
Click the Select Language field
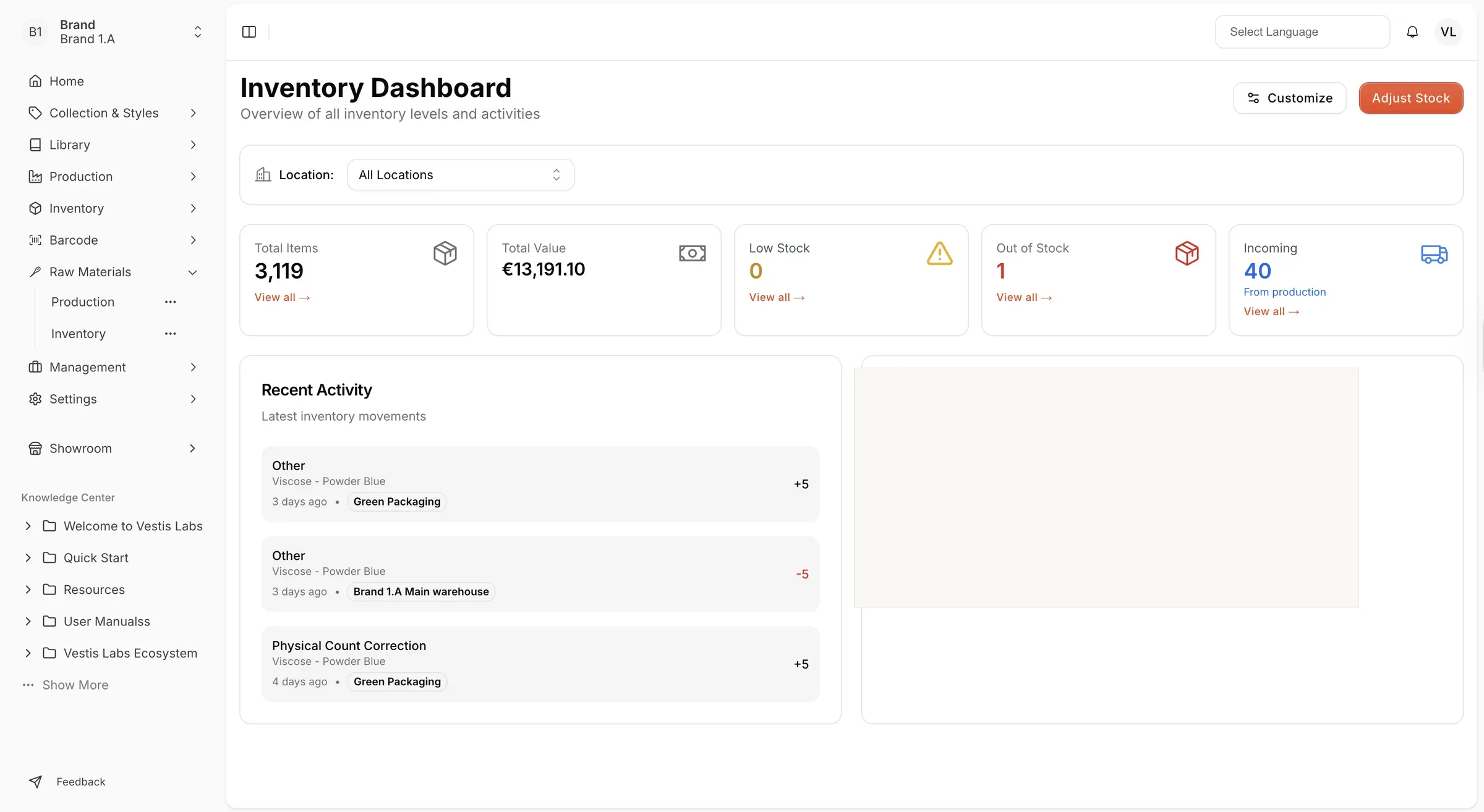(x=1302, y=32)
